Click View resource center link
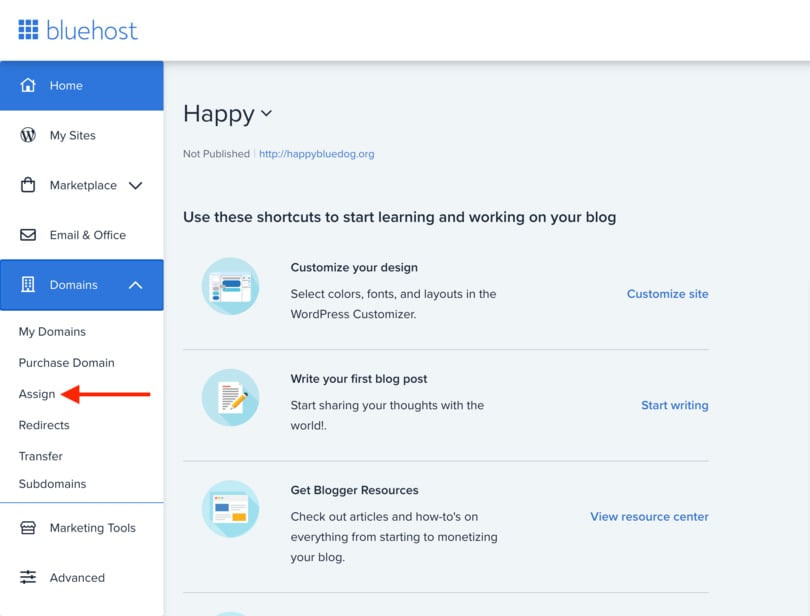 (649, 516)
